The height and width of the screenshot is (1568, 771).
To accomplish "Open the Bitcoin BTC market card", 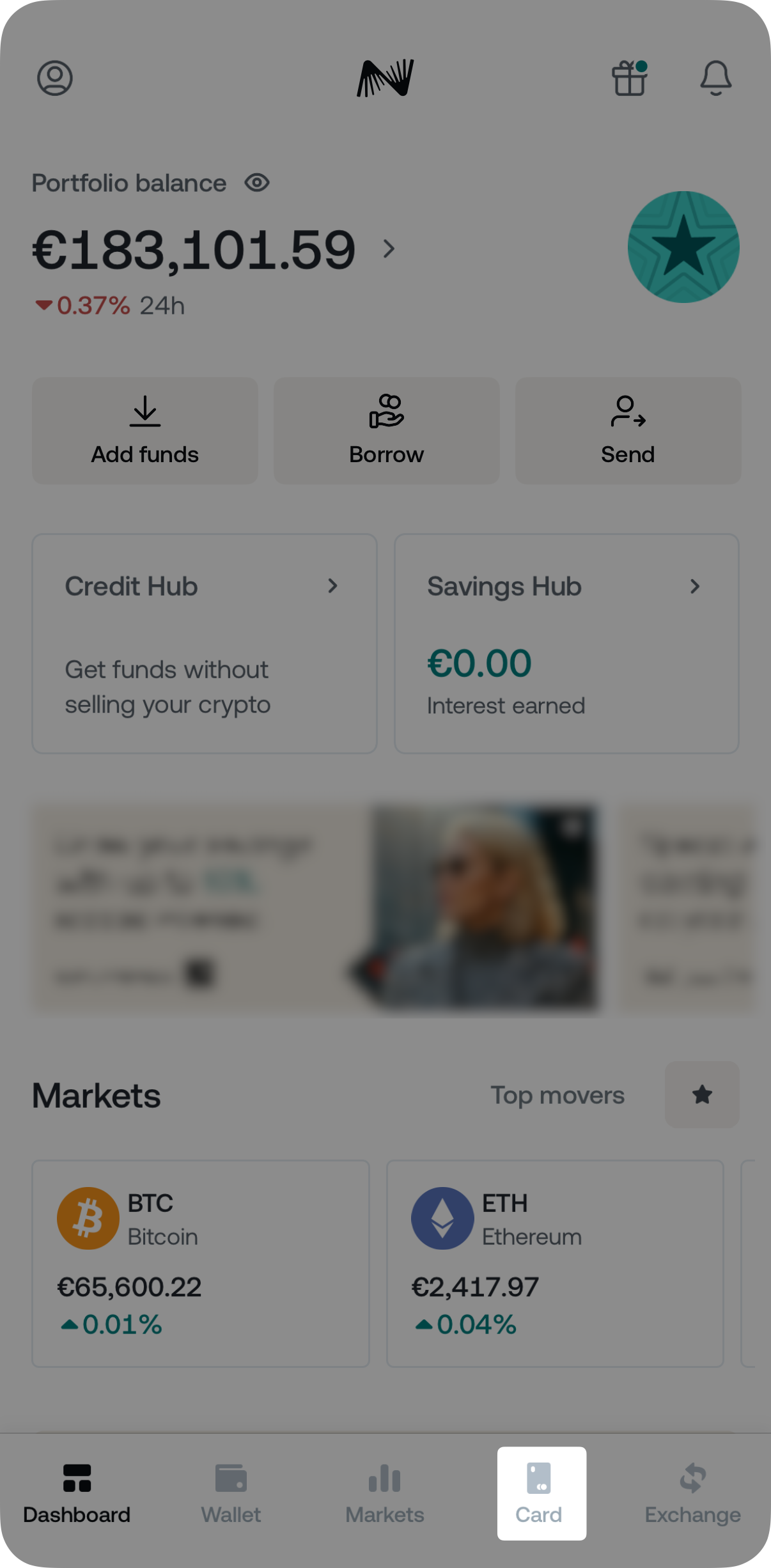I will (x=201, y=1263).
